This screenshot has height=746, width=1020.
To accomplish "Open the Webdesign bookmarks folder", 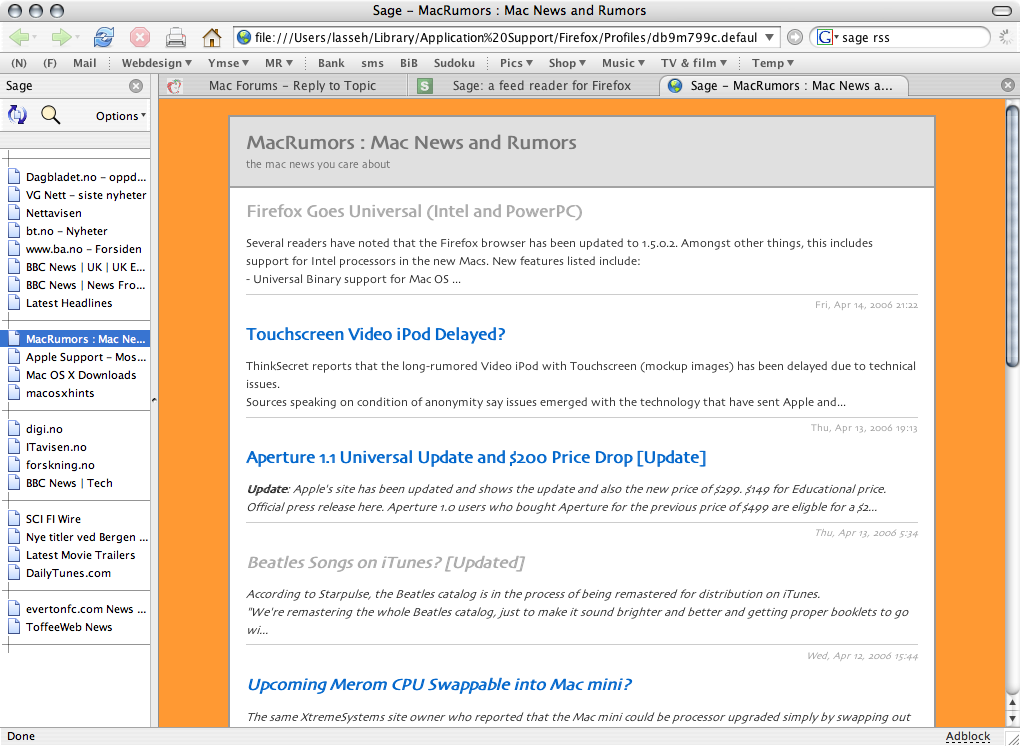I will coord(157,63).
